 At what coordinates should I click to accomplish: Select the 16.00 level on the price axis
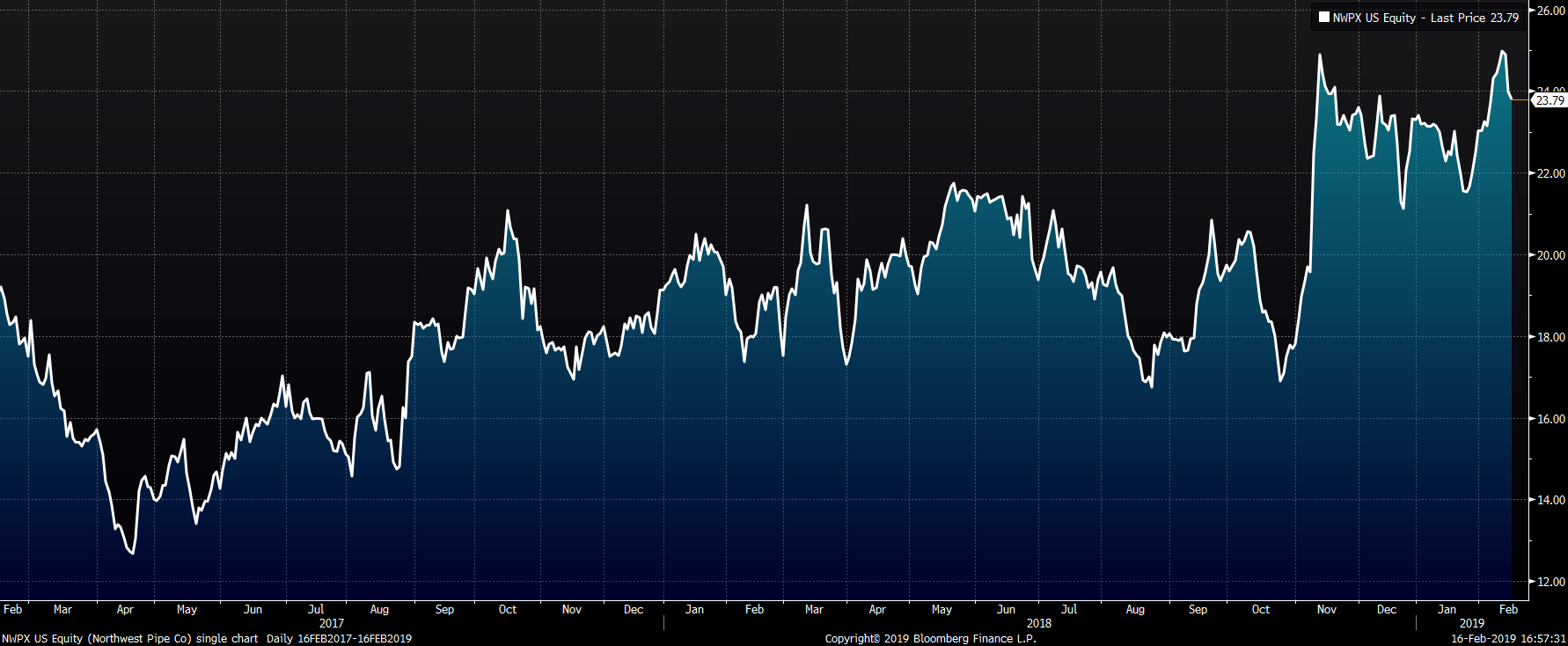pos(1550,419)
